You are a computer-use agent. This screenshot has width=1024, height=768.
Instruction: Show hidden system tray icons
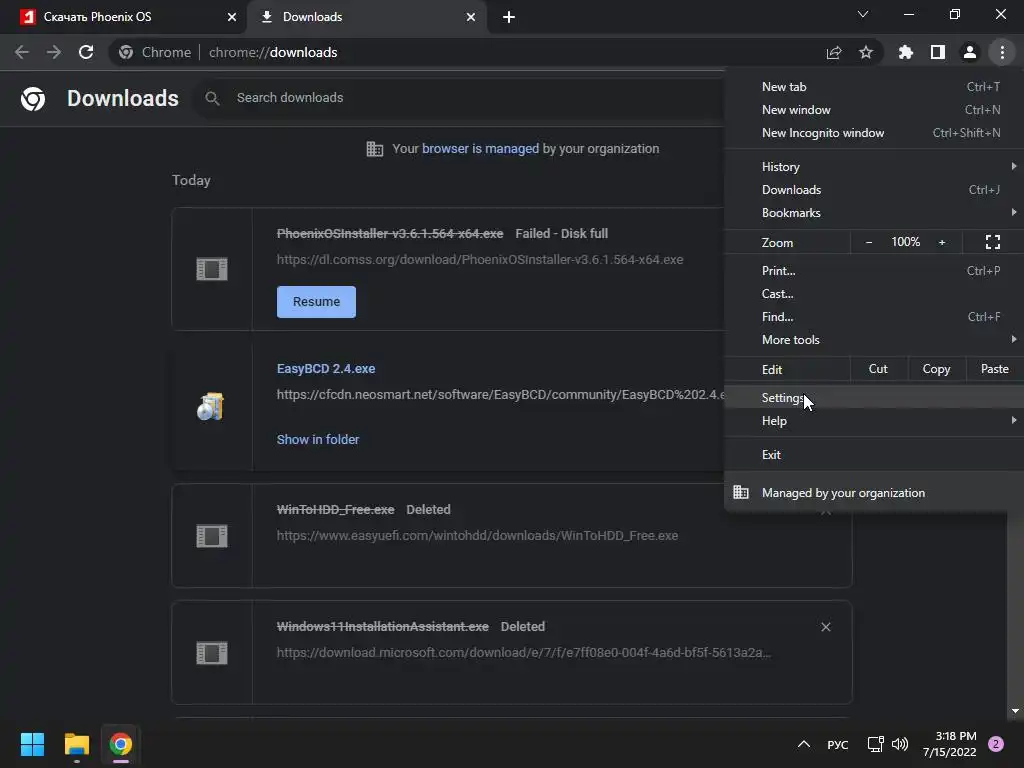(x=804, y=744)
